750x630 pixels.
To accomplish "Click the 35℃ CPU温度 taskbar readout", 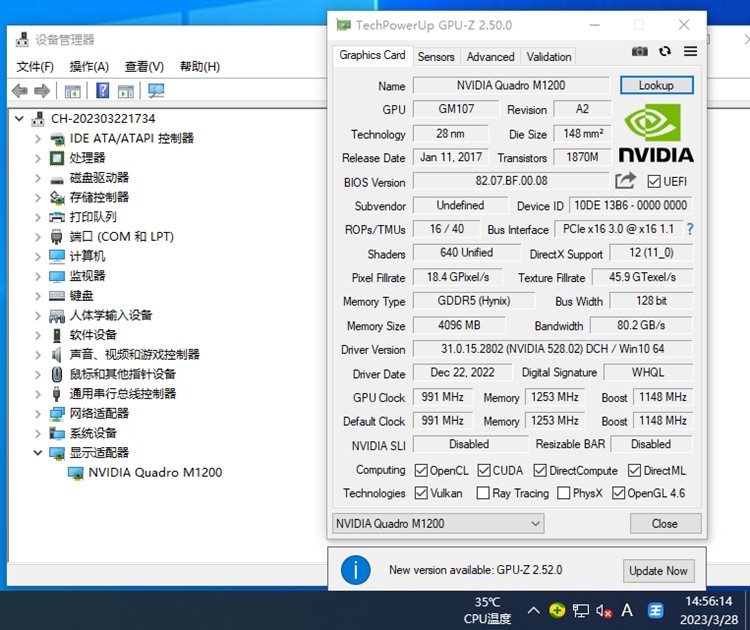I will coord(487,610).
